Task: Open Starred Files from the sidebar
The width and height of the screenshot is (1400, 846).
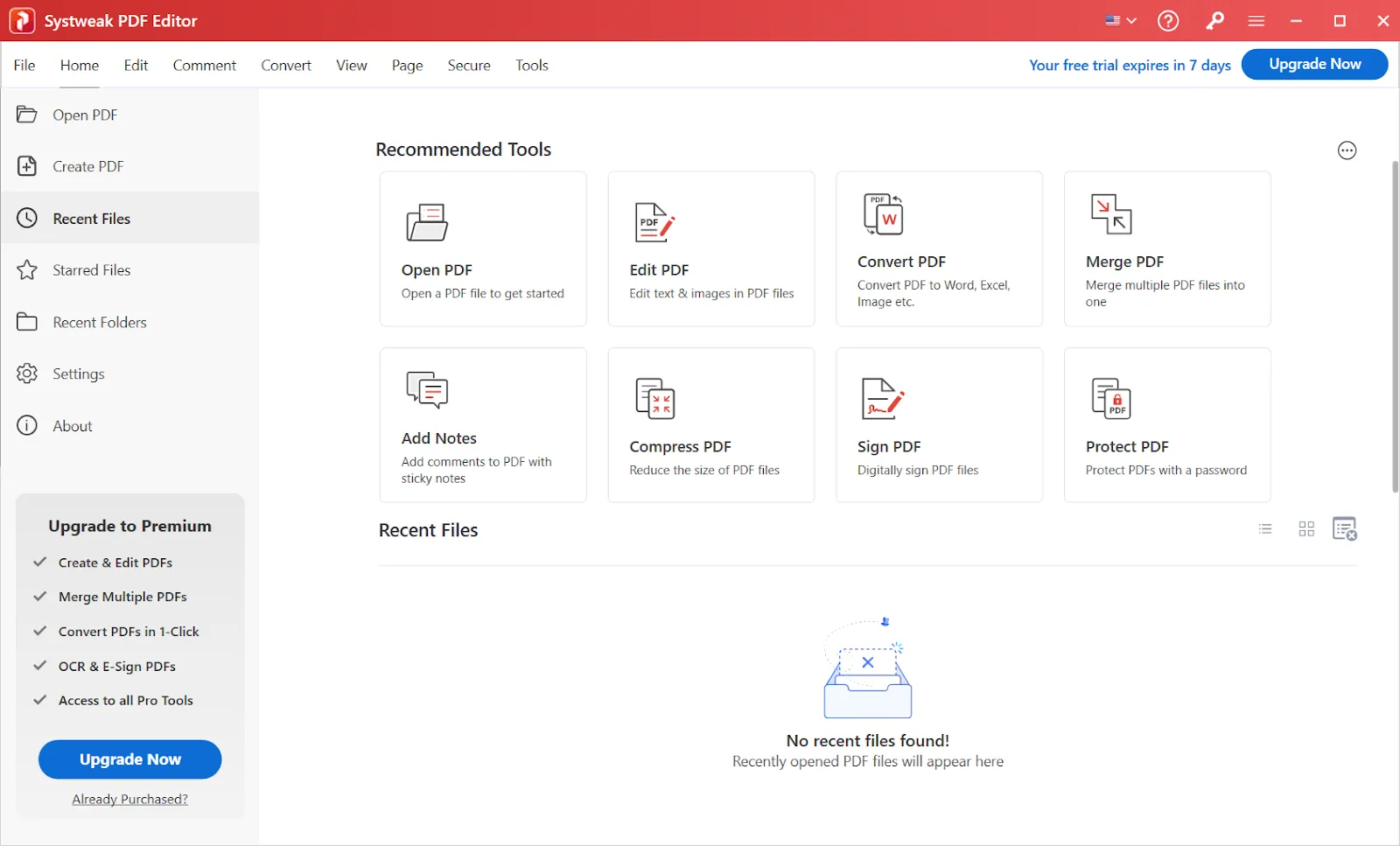Action: click(91, 269)
